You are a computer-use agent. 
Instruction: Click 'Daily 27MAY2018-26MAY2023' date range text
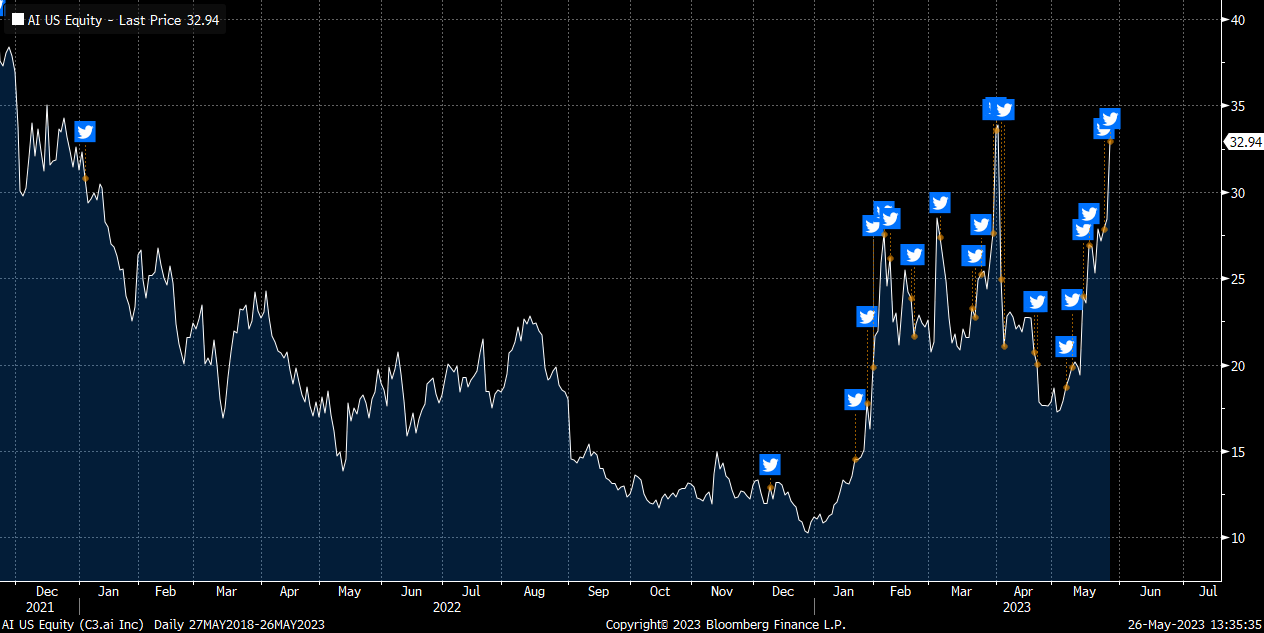(239, 625)
